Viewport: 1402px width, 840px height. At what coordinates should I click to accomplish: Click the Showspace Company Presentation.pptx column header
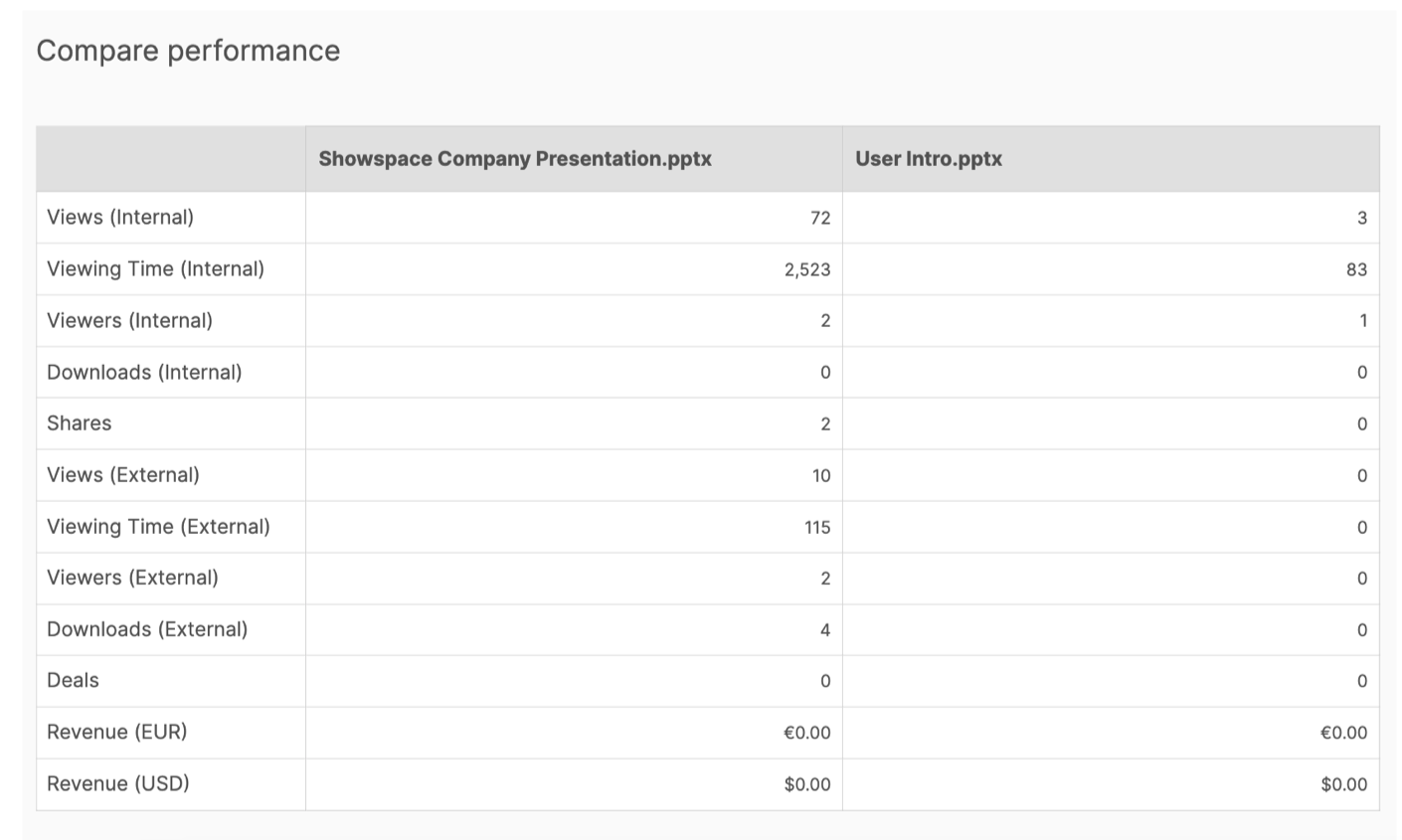(x=514, y=158)
